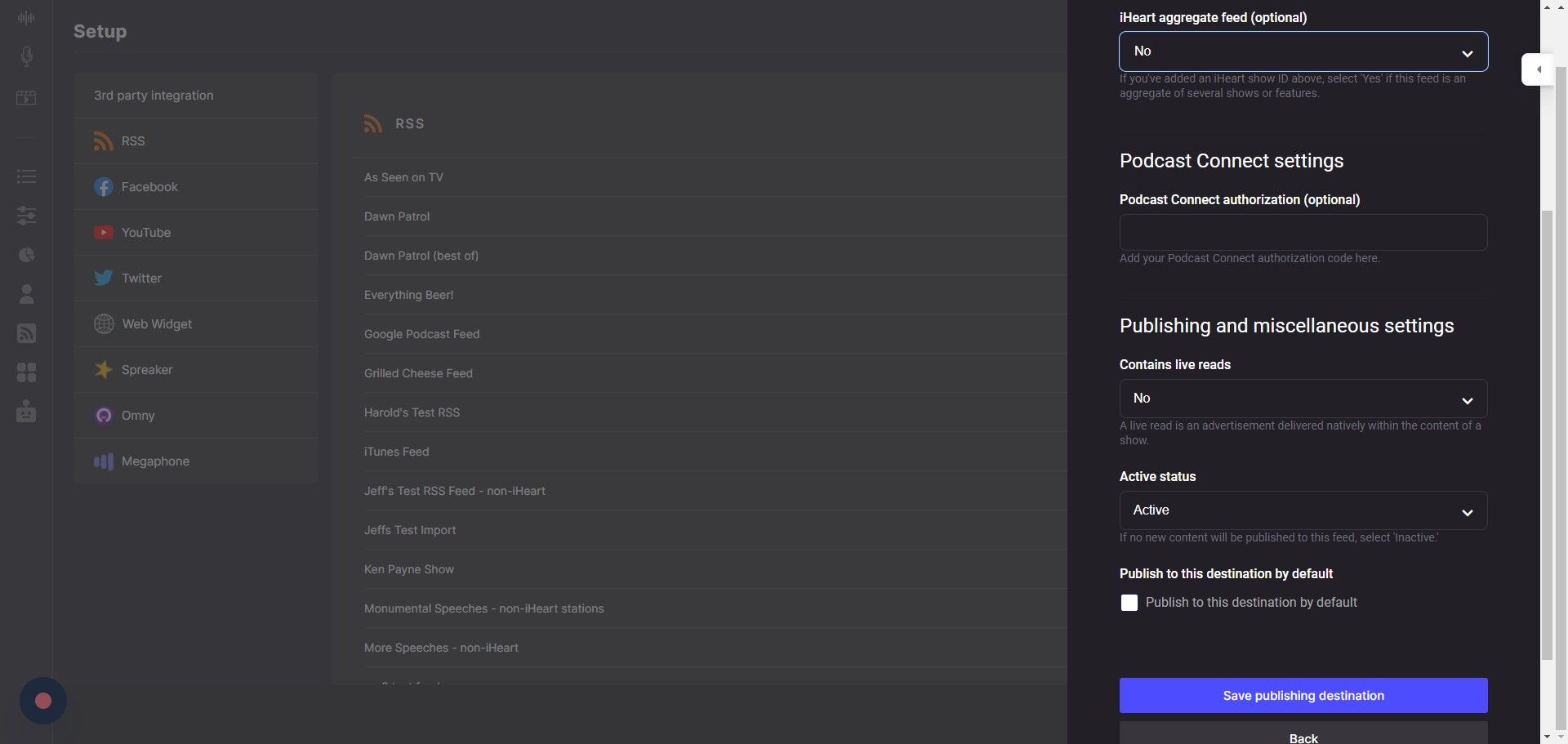The height and width of the screenshot is (744, 1568).
Task: Click Save publishing destination
Action: pyautogui.click(x=1303, y=696)
